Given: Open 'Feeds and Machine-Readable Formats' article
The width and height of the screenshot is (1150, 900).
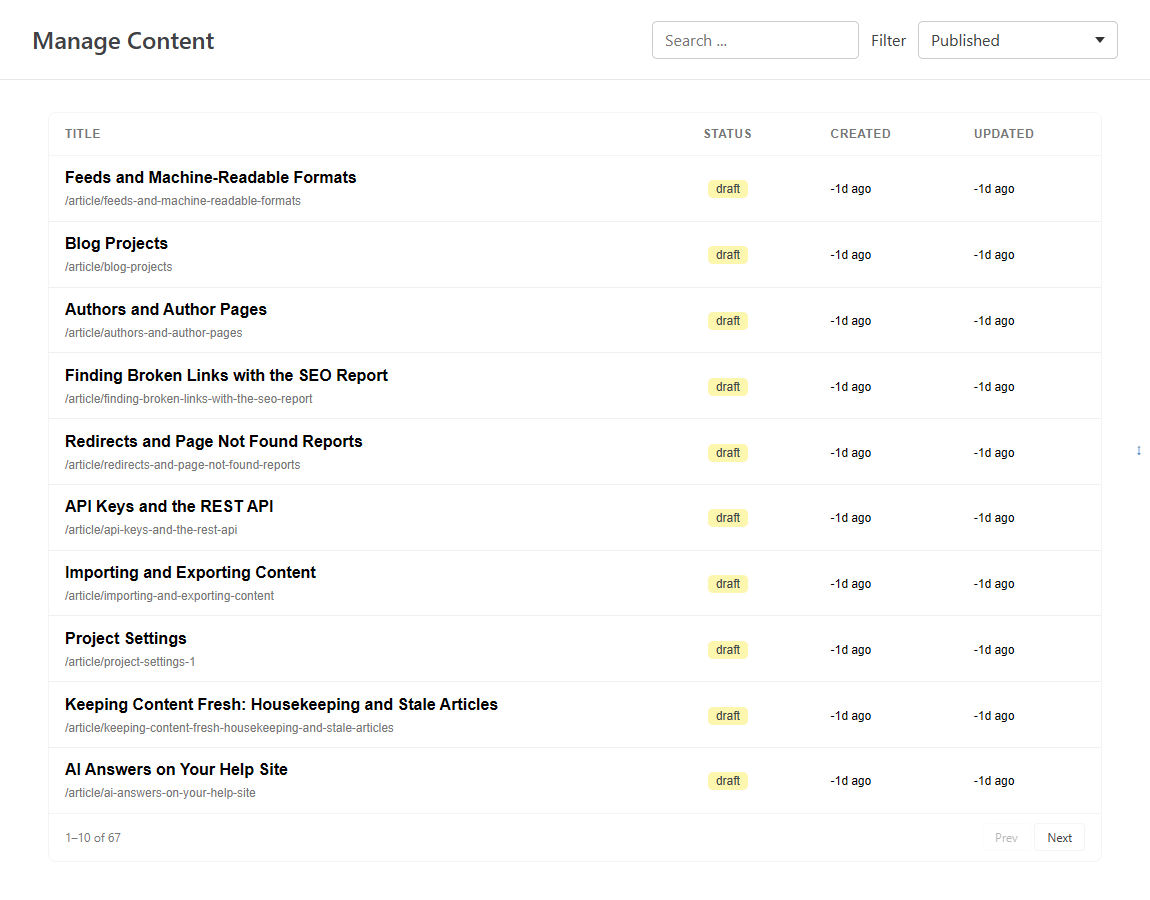Looking at the screenshot, I should click(x=210, y=178).
